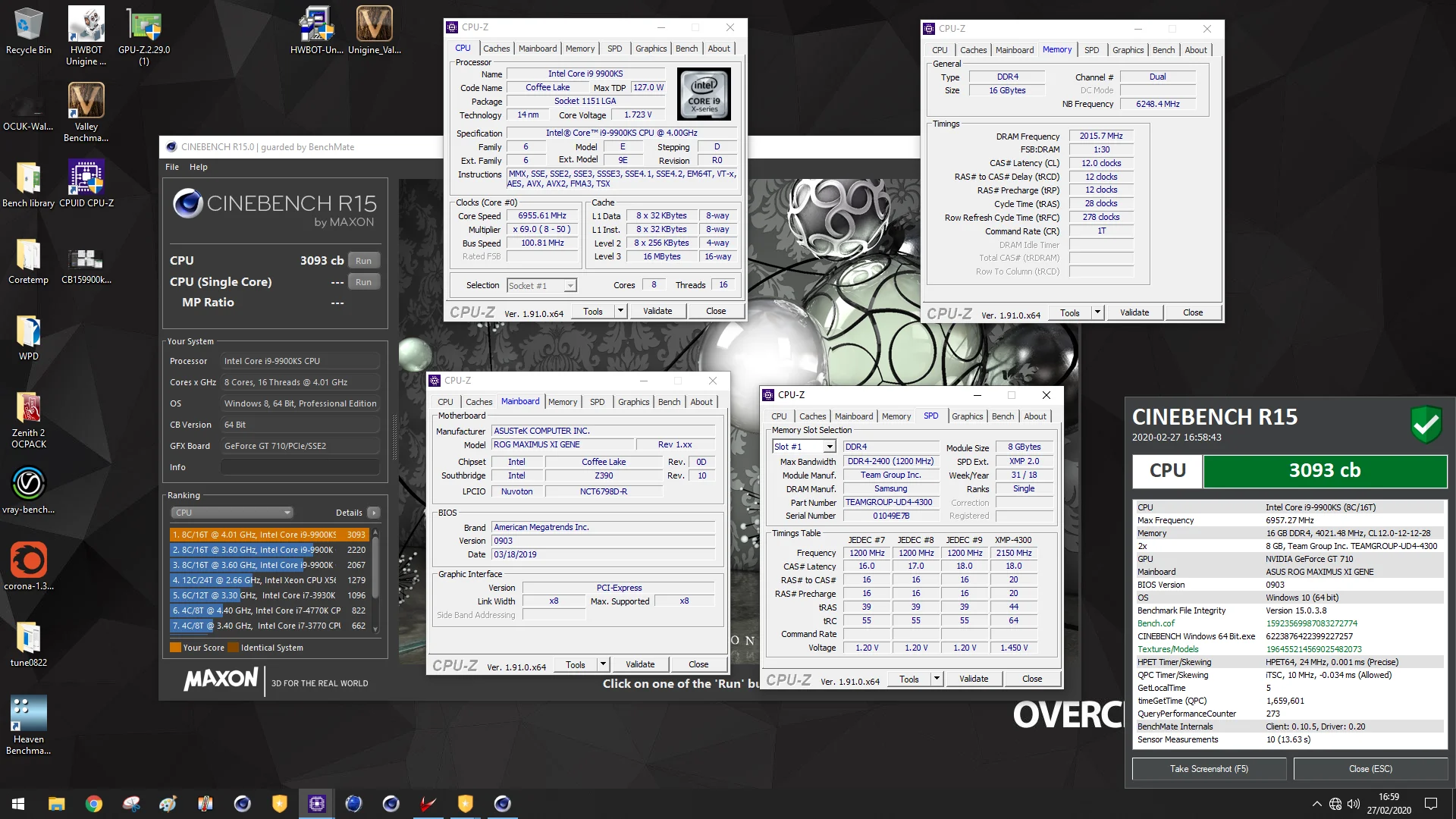The height and width of the screenshot is (819, 1456).
Task: Open the Slot #1 memory slot dropdown
Action: pos(804,447)
